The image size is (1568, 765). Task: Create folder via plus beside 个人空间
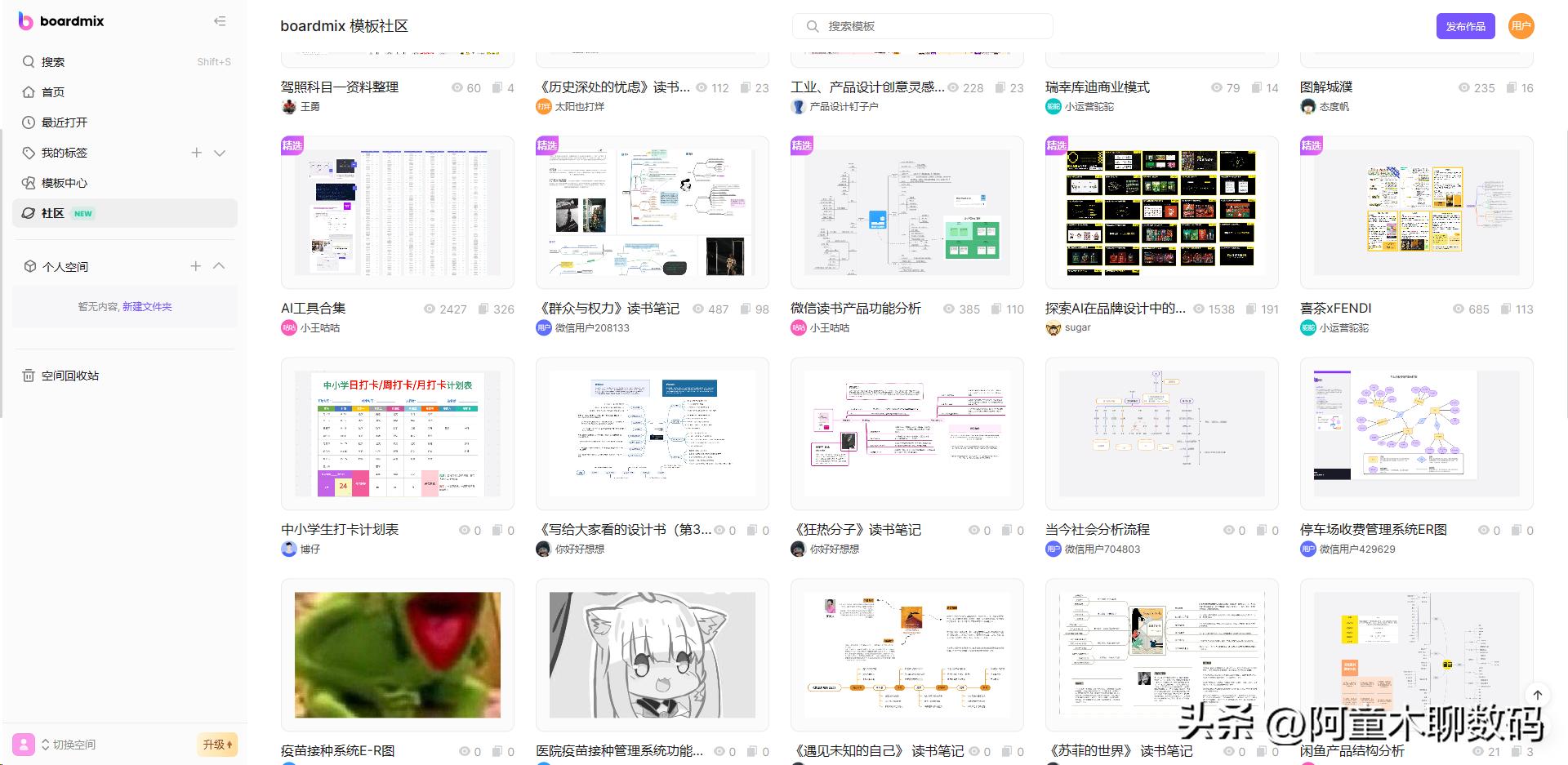[x=196, y=265]
